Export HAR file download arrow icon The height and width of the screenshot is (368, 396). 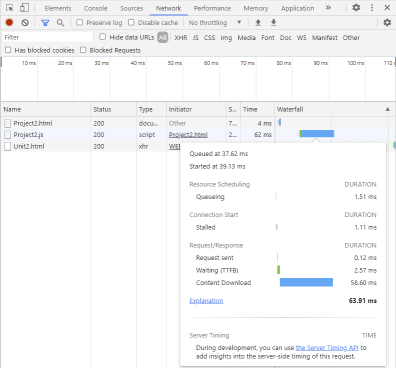pyautogui.click(x=273, y=23)
